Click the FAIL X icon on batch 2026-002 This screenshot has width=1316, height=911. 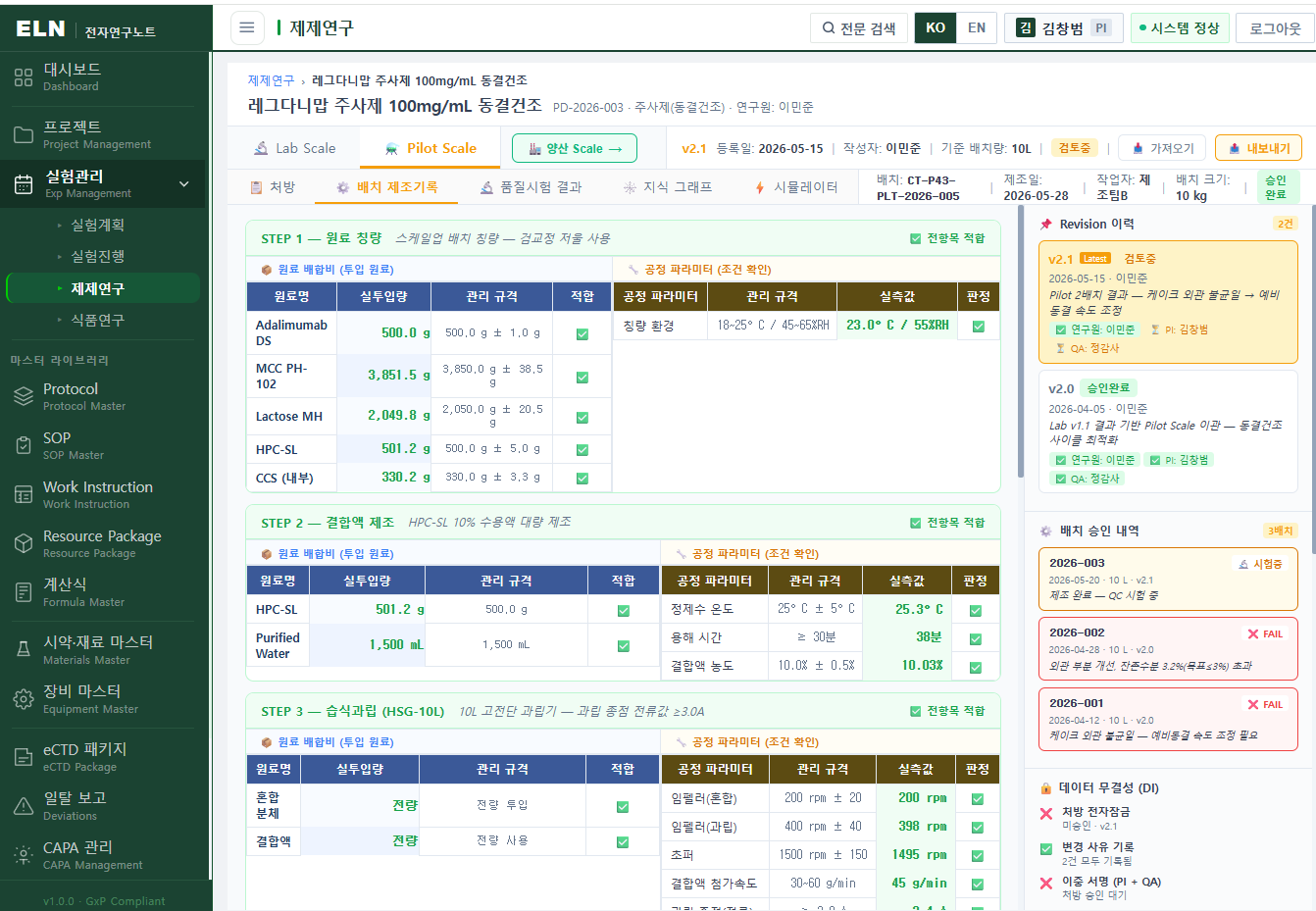tap(1253, 634)
